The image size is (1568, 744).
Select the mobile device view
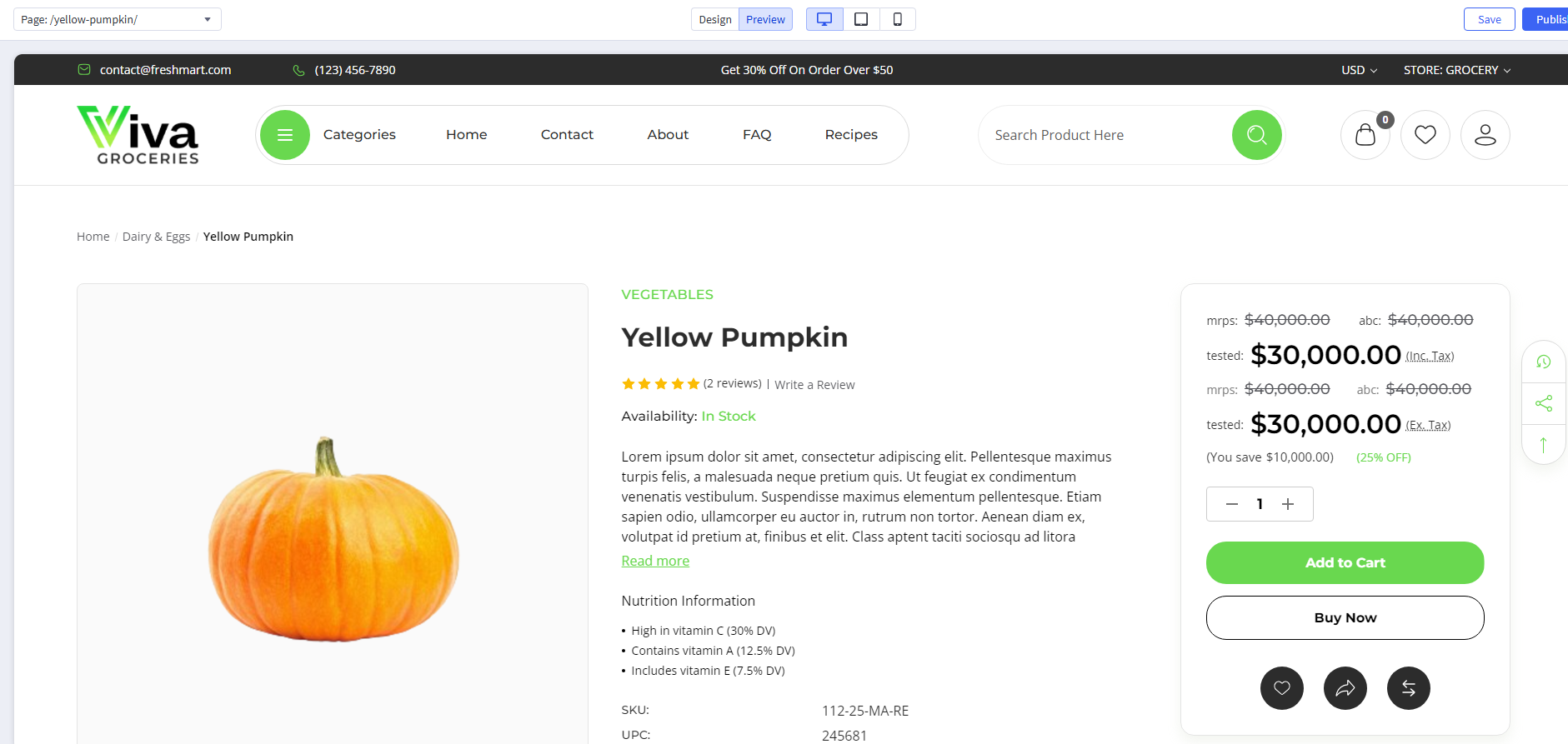898,19
